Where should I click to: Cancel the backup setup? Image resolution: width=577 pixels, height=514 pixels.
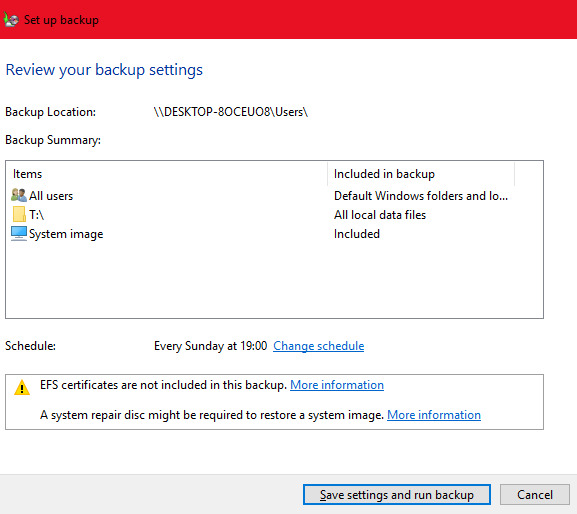535,494
